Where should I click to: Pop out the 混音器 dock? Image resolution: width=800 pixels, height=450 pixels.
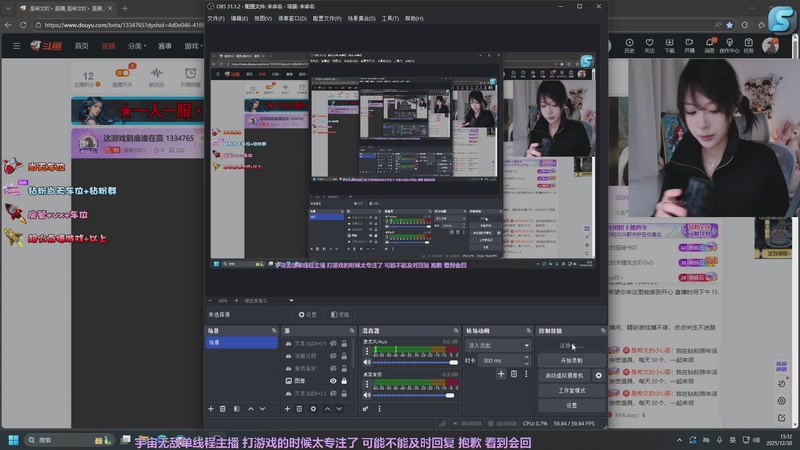(456, 331)
